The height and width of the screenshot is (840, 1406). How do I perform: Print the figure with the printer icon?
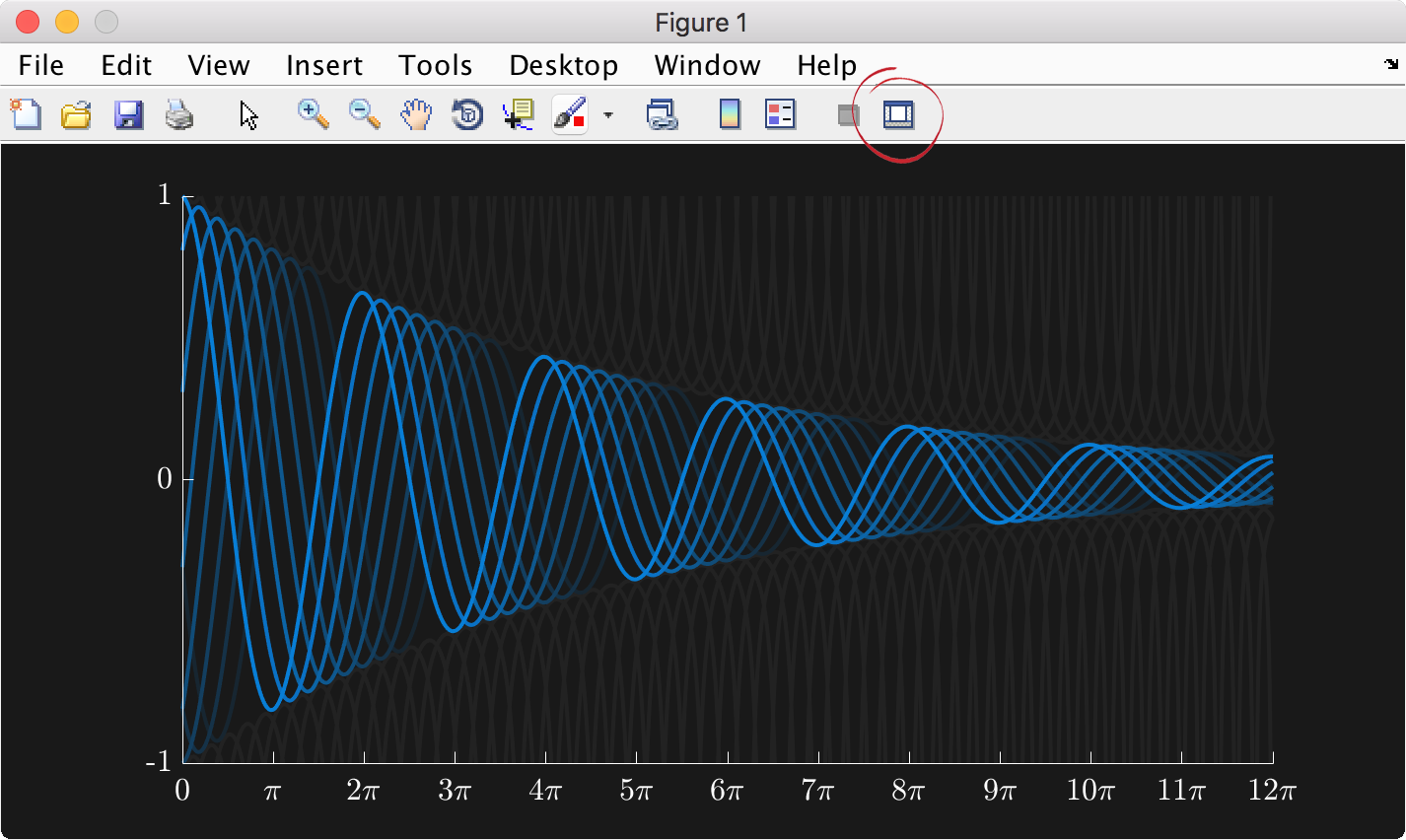(x=179, y=115)
